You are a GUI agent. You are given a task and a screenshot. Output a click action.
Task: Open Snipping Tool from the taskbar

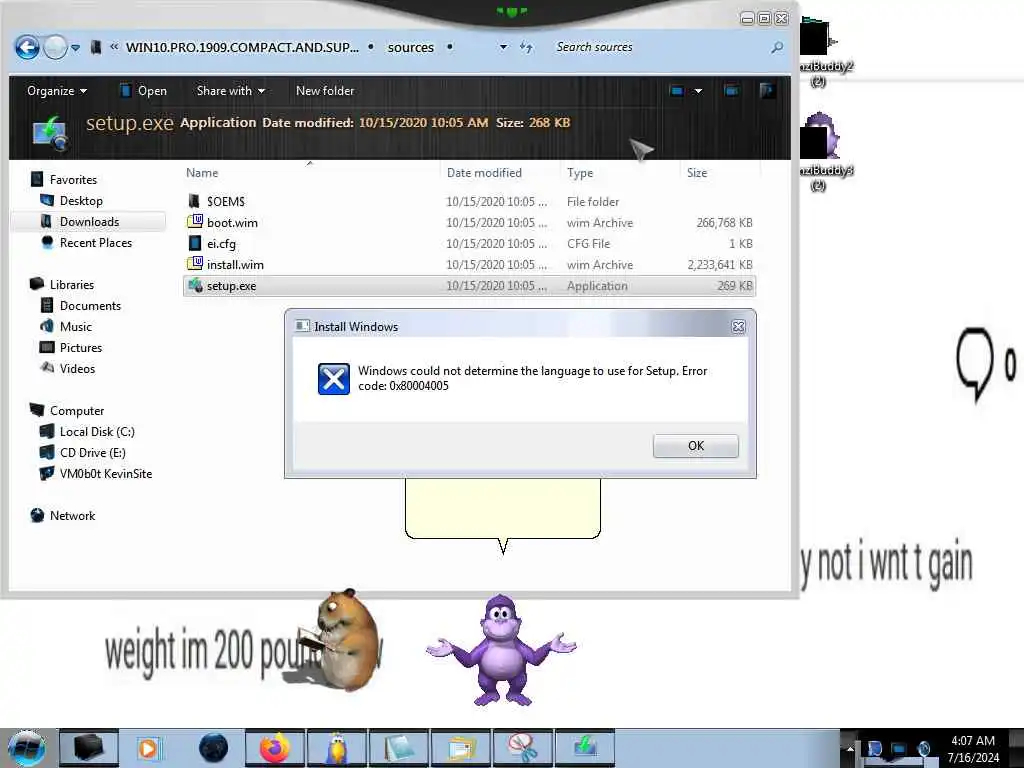[523, 748]
